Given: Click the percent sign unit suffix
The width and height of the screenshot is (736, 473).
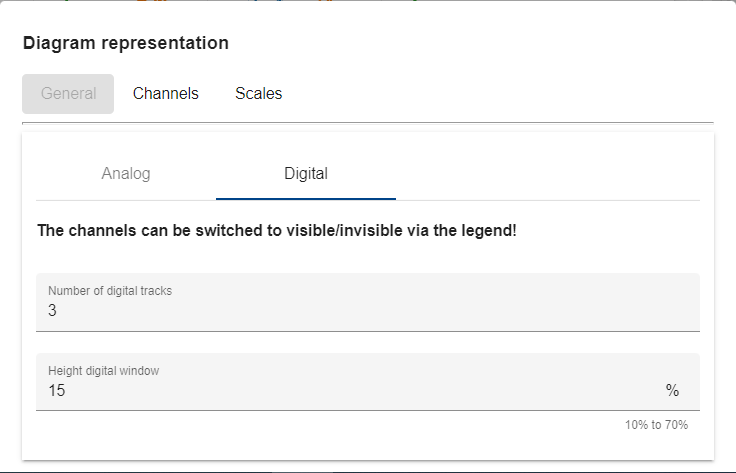Looking at the screenshot, I should (x=672, y=390).
